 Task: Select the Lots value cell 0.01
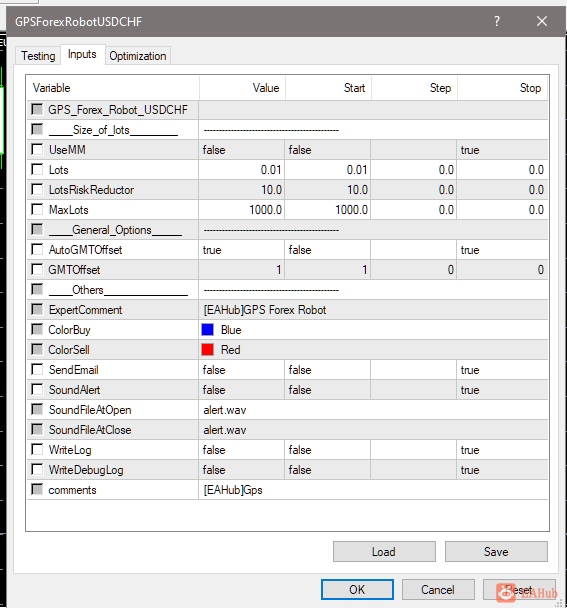(x=242, y=170)
